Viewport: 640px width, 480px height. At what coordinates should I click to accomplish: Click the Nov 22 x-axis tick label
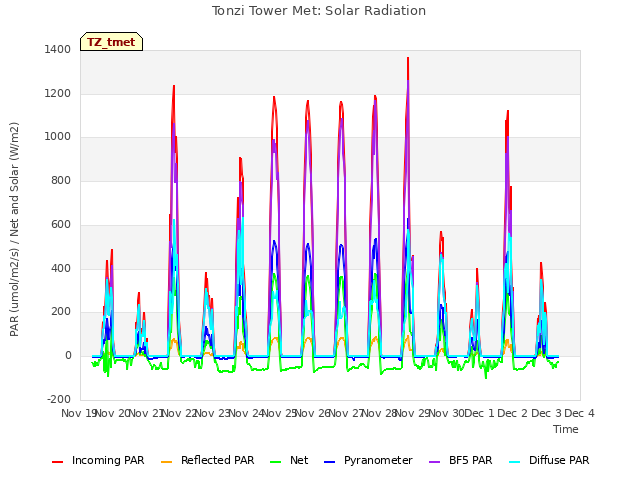coord(180,413)
